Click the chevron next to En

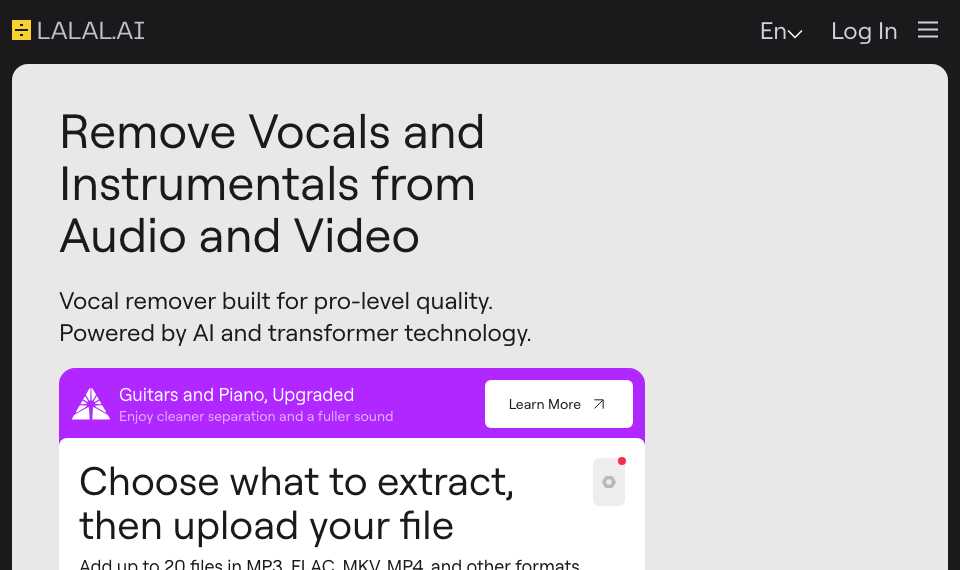[795, 34]
